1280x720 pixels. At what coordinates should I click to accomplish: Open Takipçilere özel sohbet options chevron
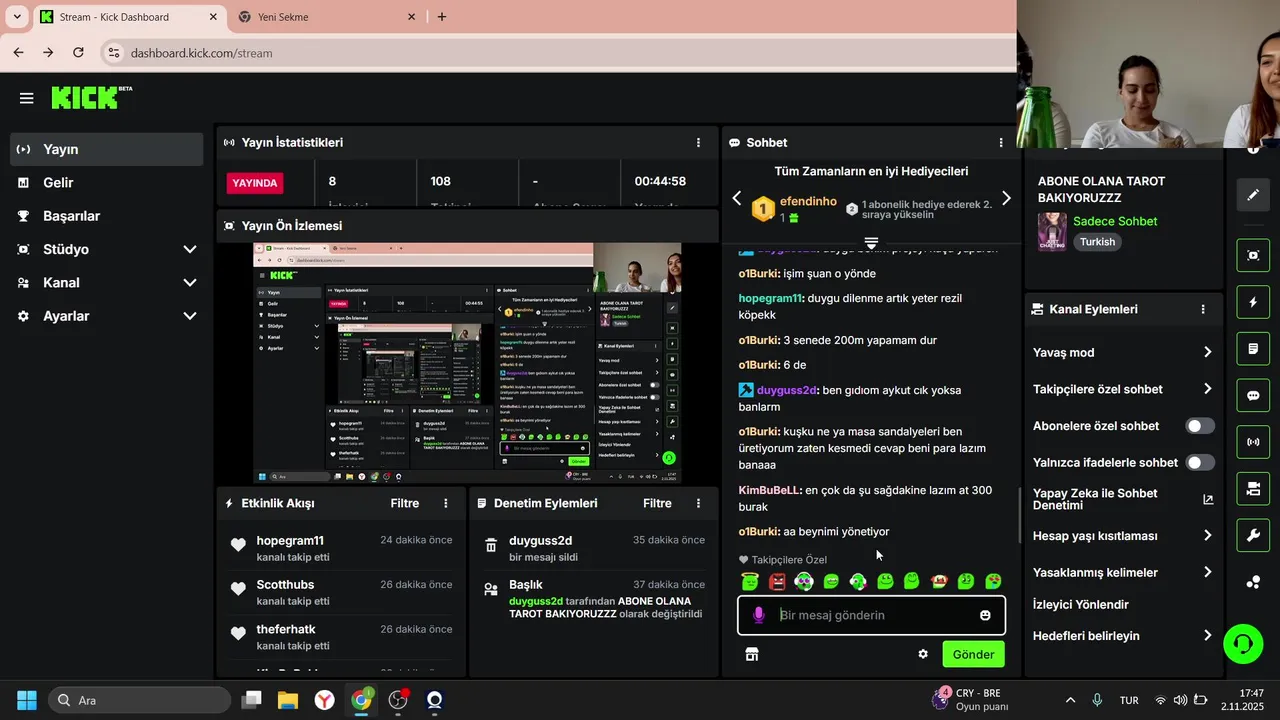point(1207,389)
